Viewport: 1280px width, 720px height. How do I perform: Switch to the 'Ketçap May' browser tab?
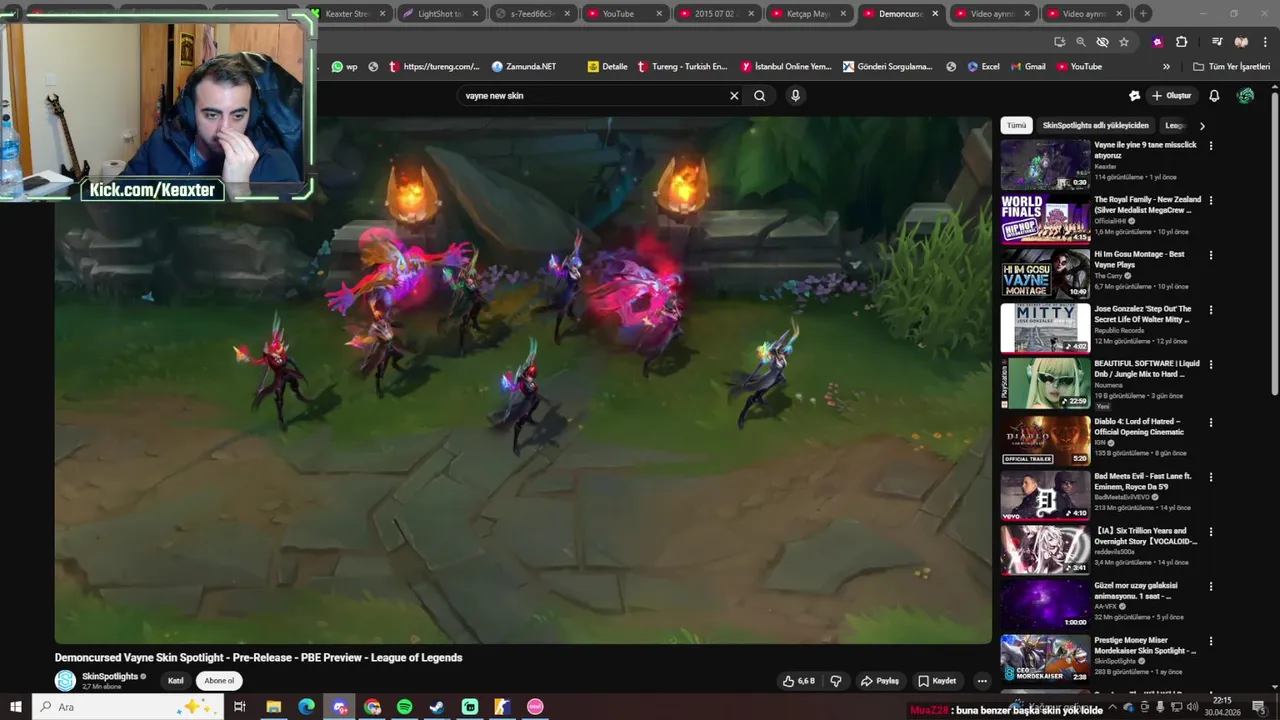[x=808, y=14]
